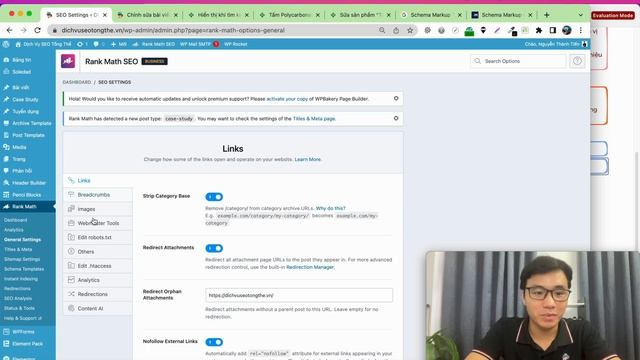Open a new browser tab
The image size is (640, 360).
click(547, 15)
